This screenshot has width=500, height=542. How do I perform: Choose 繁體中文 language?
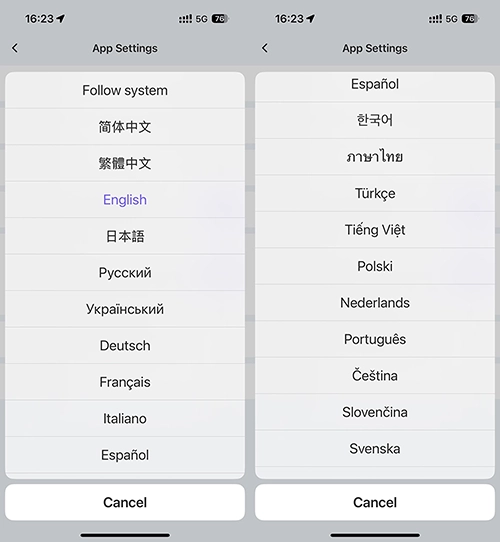(125, 163)
